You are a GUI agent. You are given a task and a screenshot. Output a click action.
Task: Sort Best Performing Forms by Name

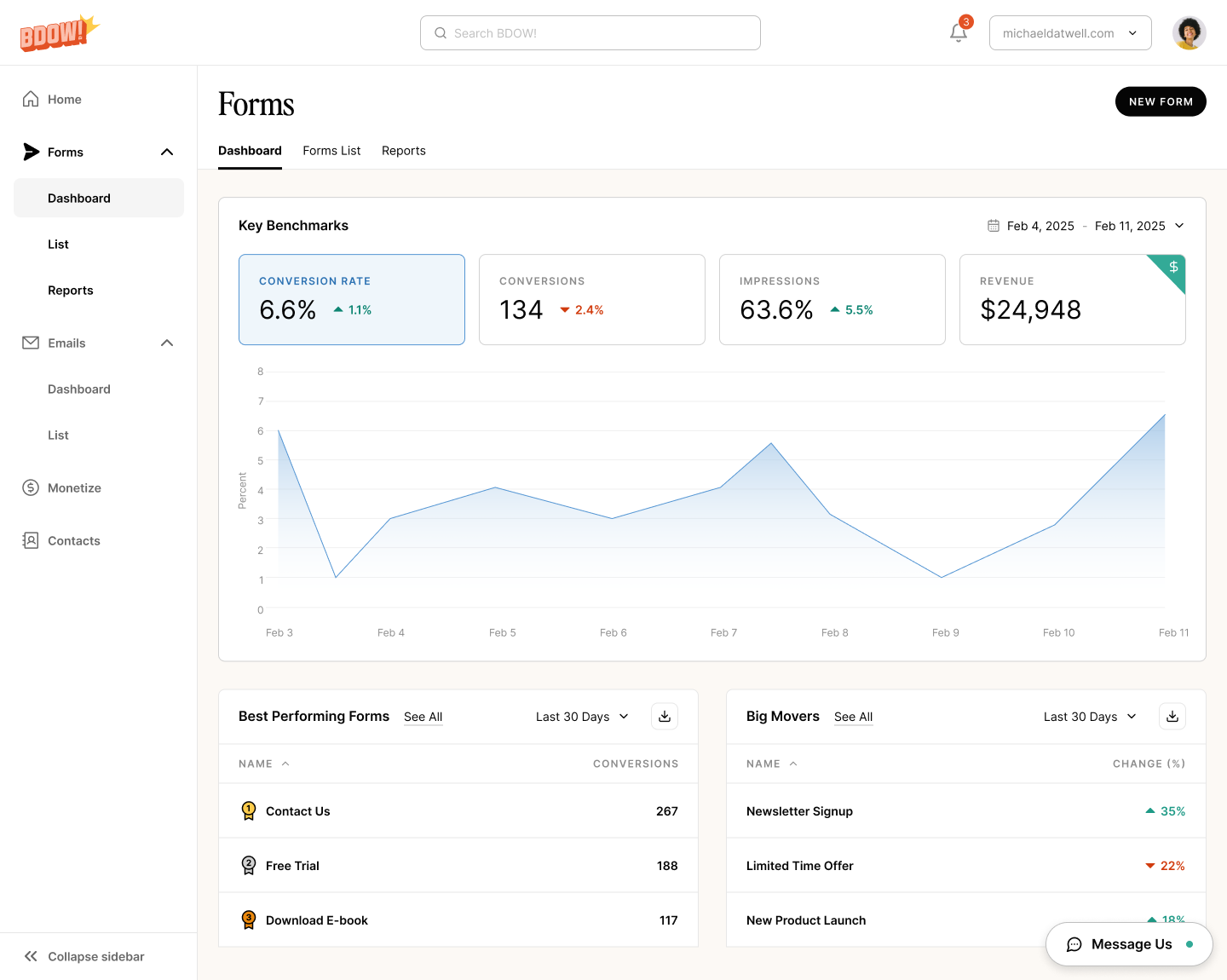pyautogui.click(x=264, y=764)
